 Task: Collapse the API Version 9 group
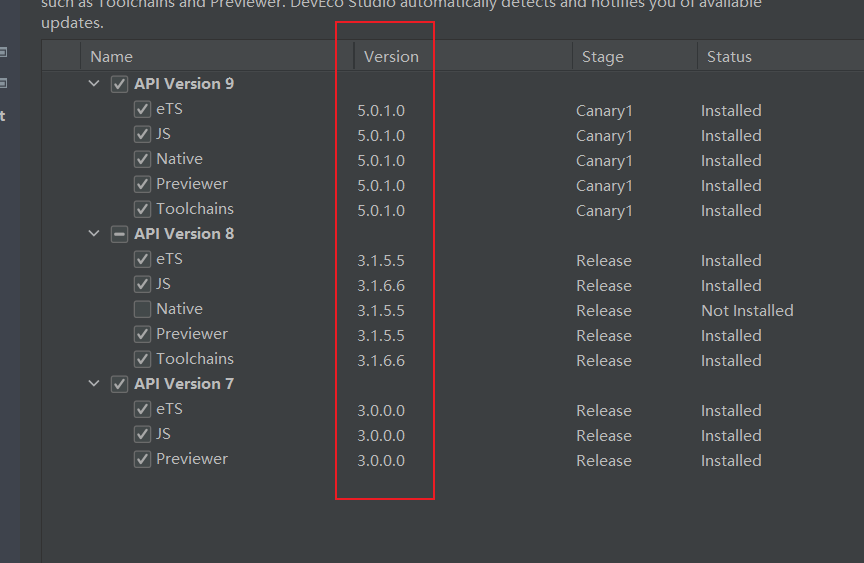pos(94,84)
